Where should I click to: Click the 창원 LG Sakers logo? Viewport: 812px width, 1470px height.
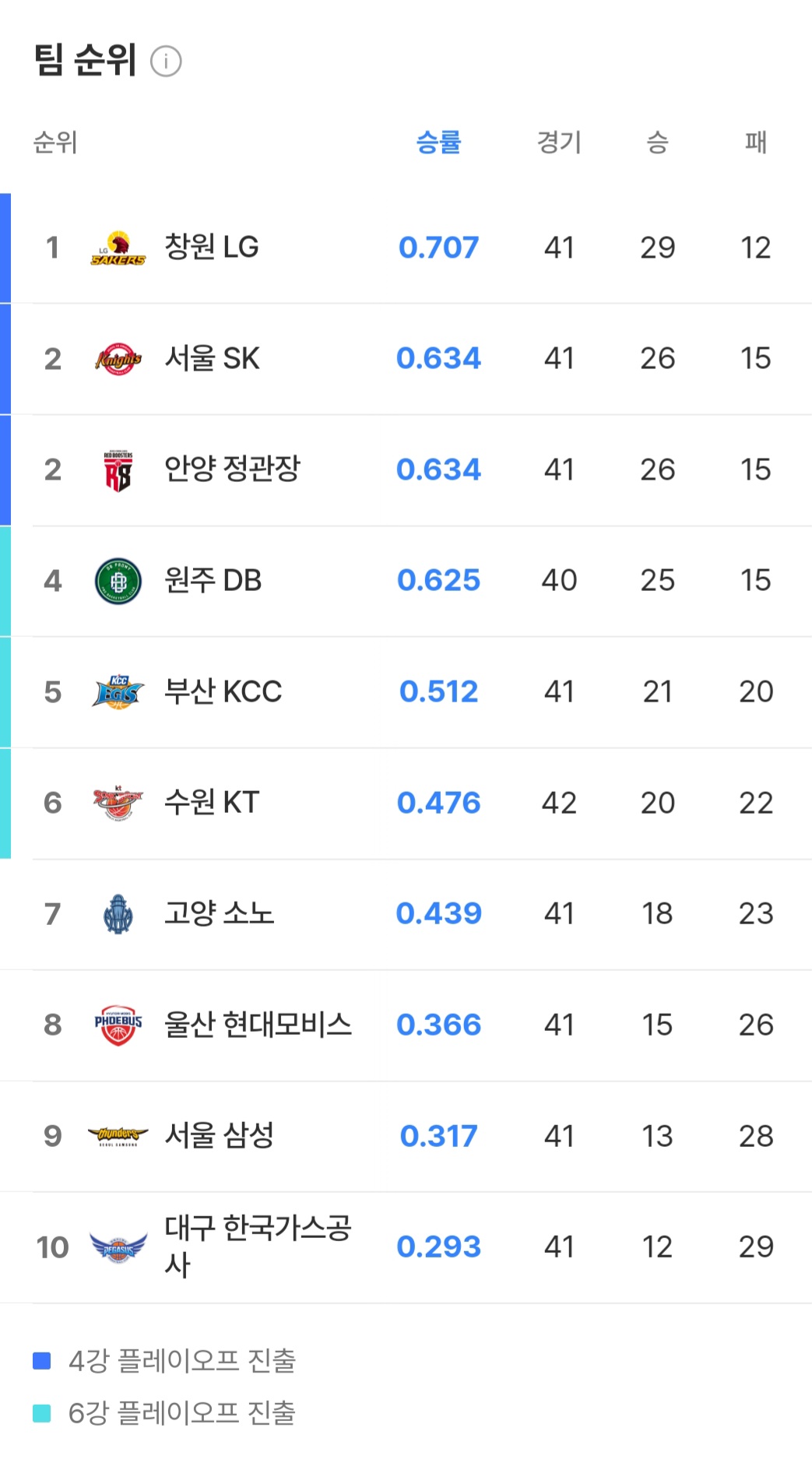(118, 248)
